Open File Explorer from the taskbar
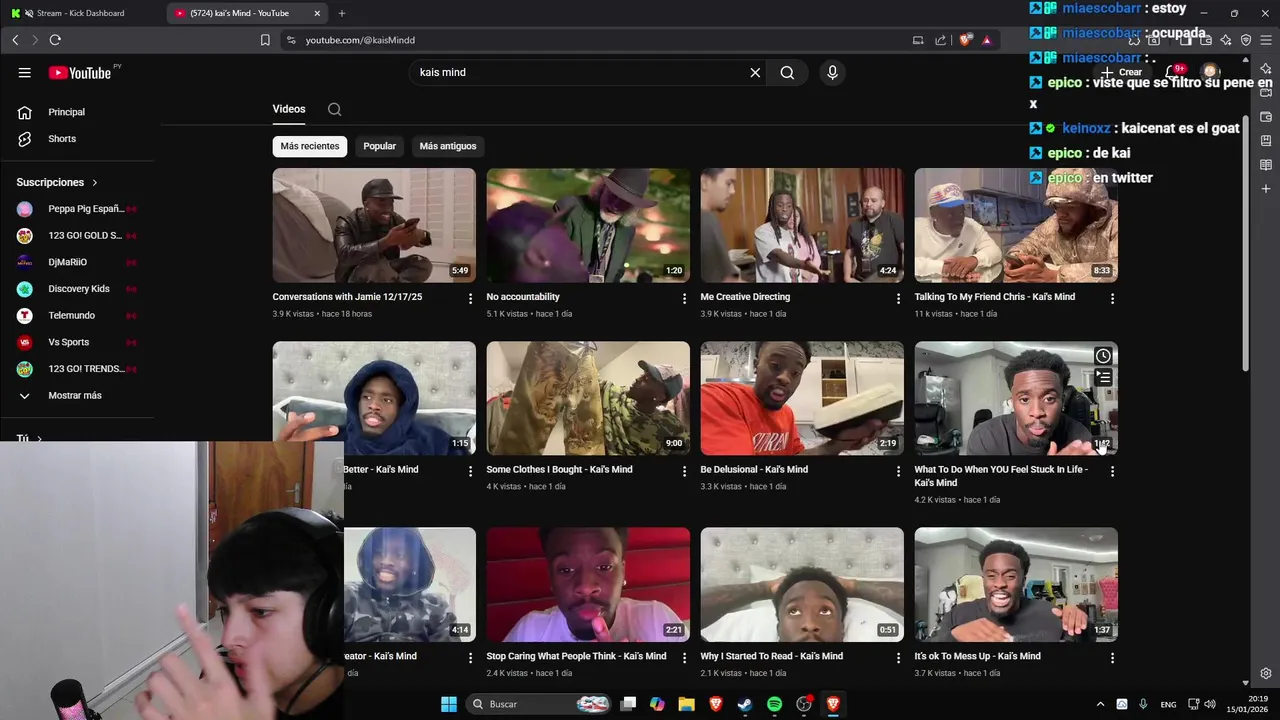 coord(686,704)
